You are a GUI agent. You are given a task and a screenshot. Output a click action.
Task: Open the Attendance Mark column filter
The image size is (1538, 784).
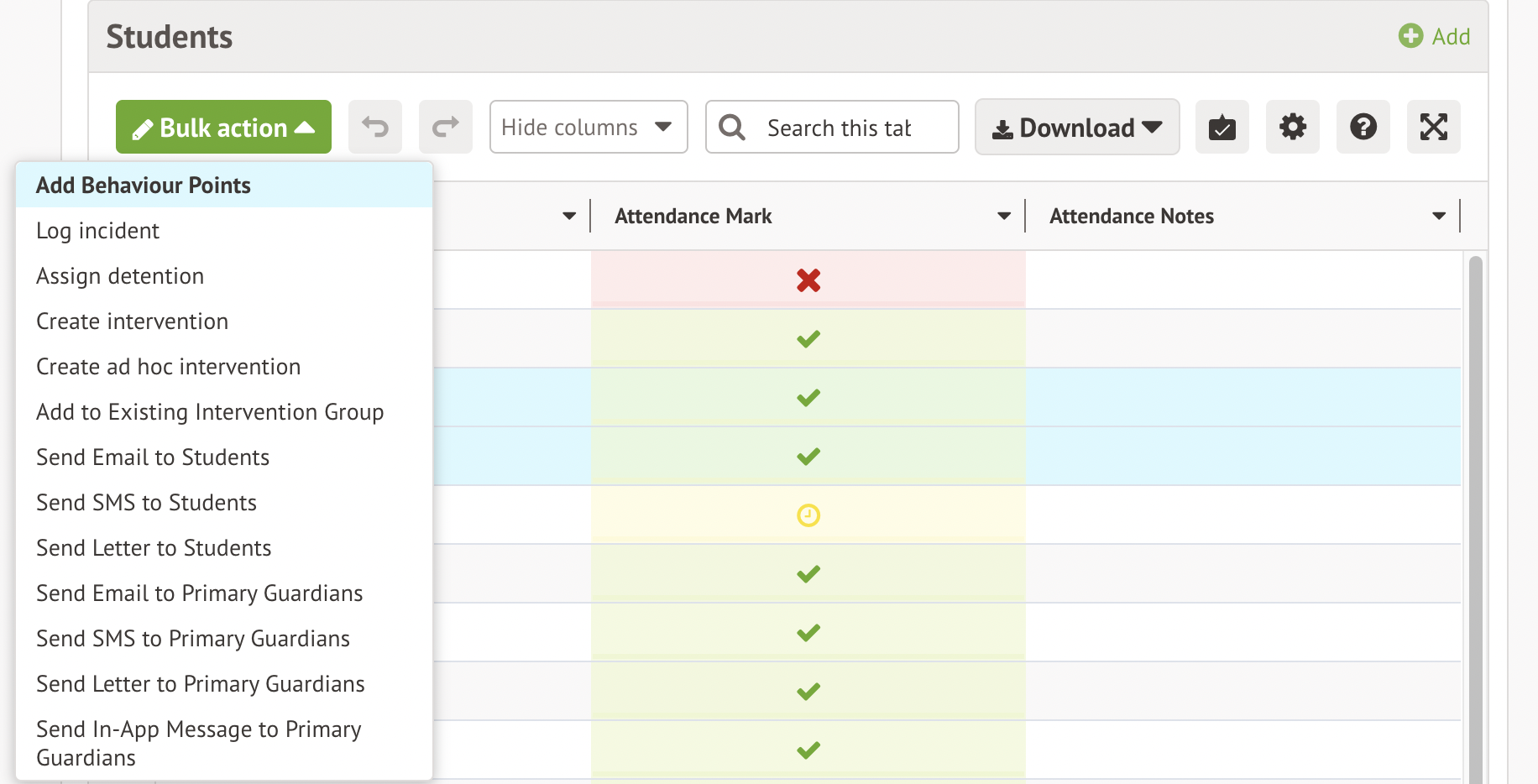[1004, 216]
